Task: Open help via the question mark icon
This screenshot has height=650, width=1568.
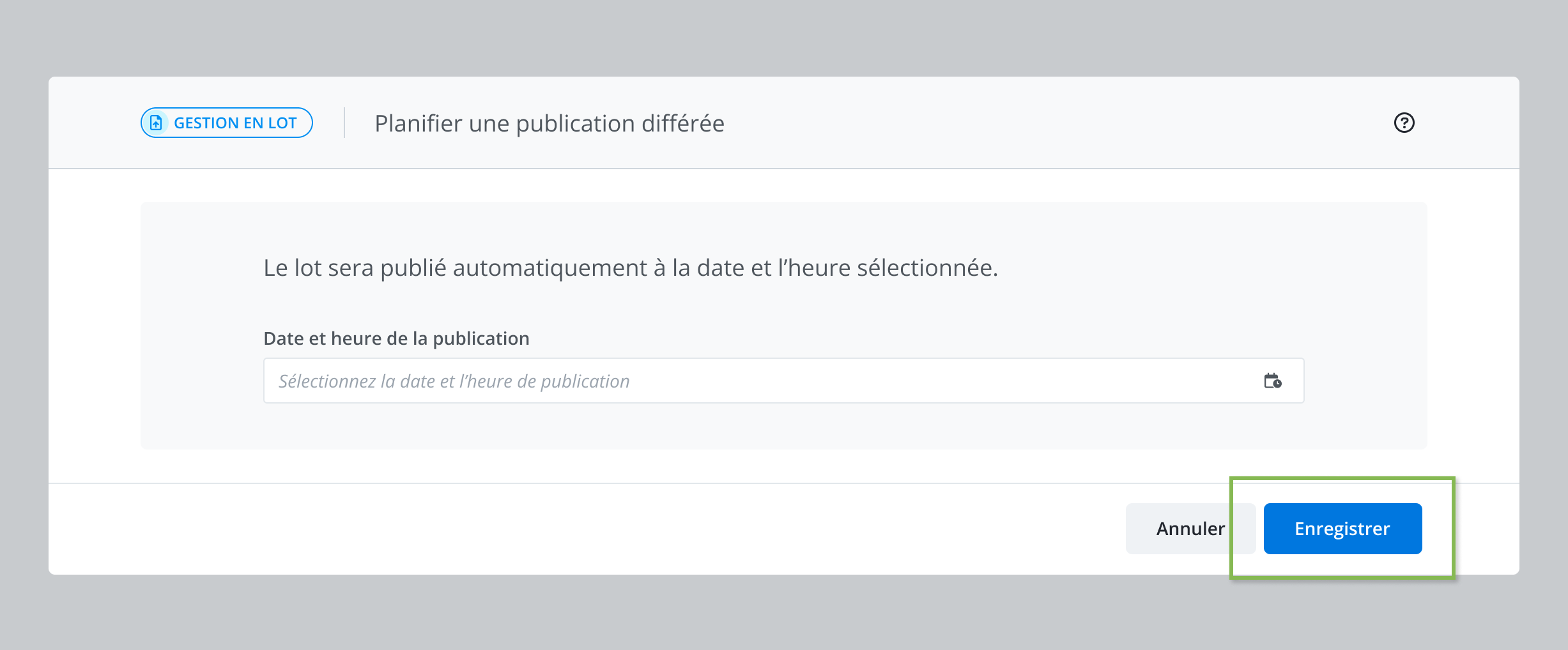Action: (x=1404, y=123)
